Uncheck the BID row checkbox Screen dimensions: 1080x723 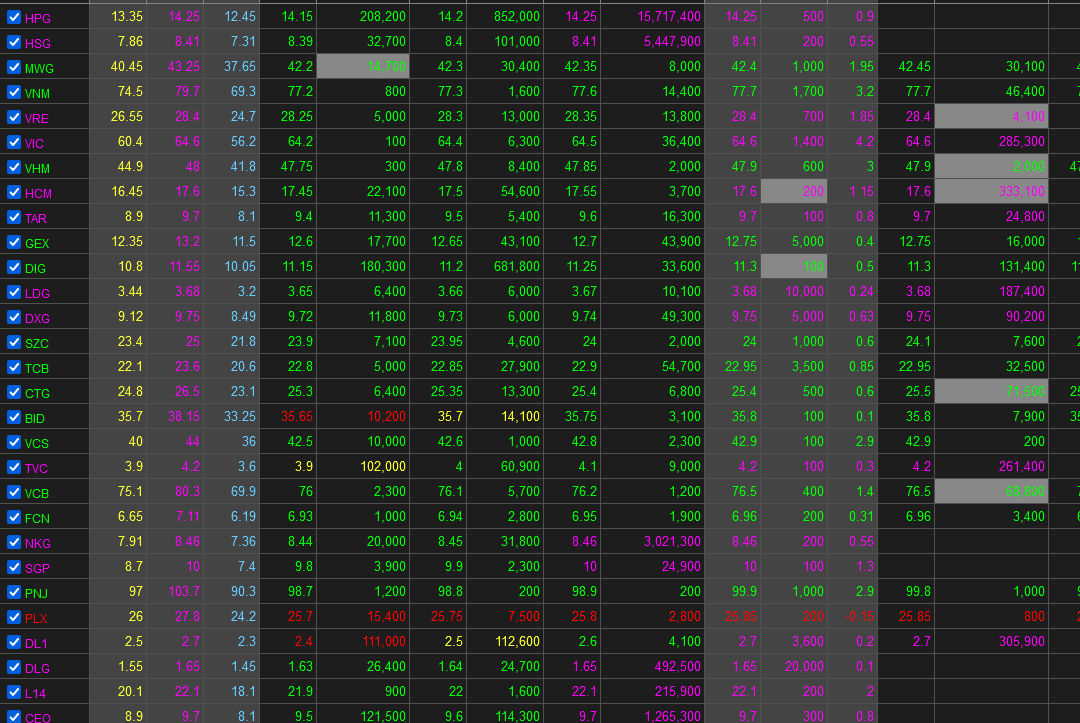[14, 417]
